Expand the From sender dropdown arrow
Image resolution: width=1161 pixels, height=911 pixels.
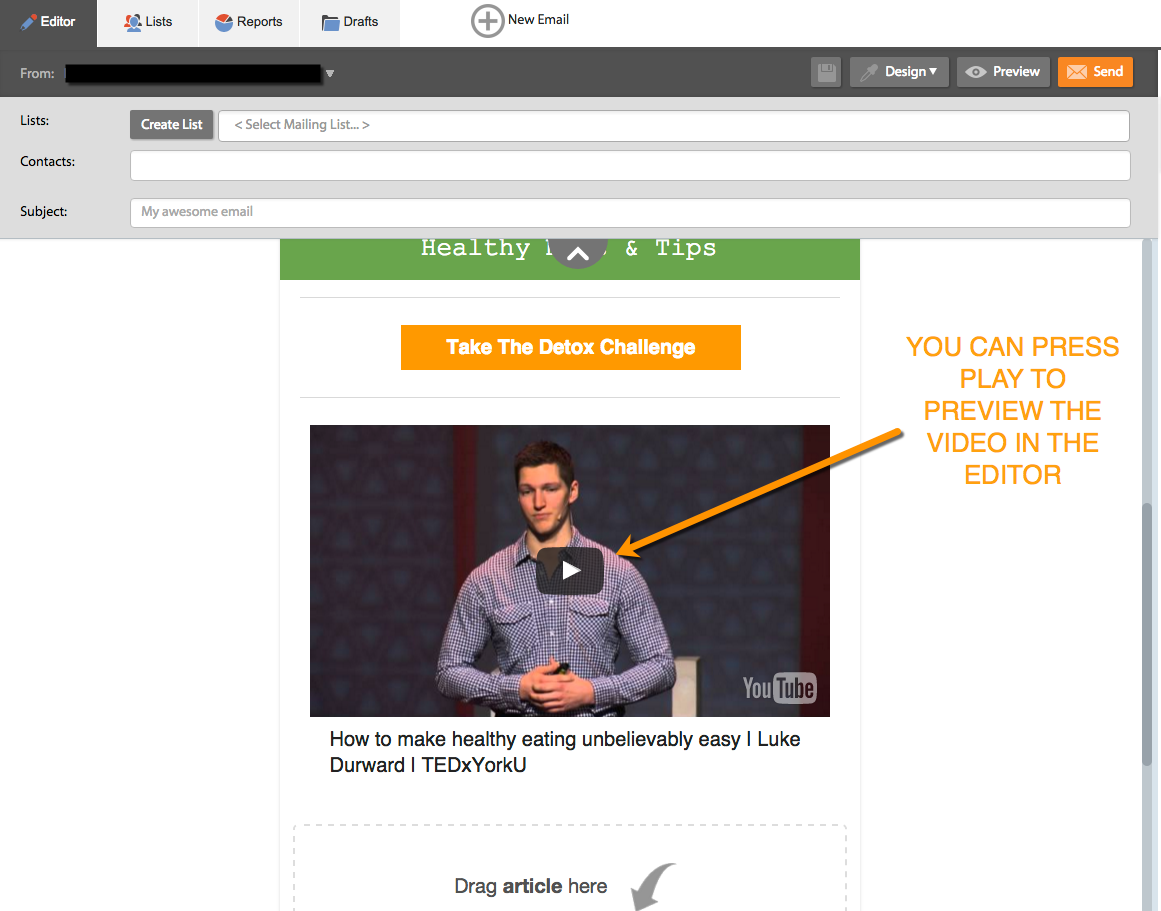[x=330, y=74]
